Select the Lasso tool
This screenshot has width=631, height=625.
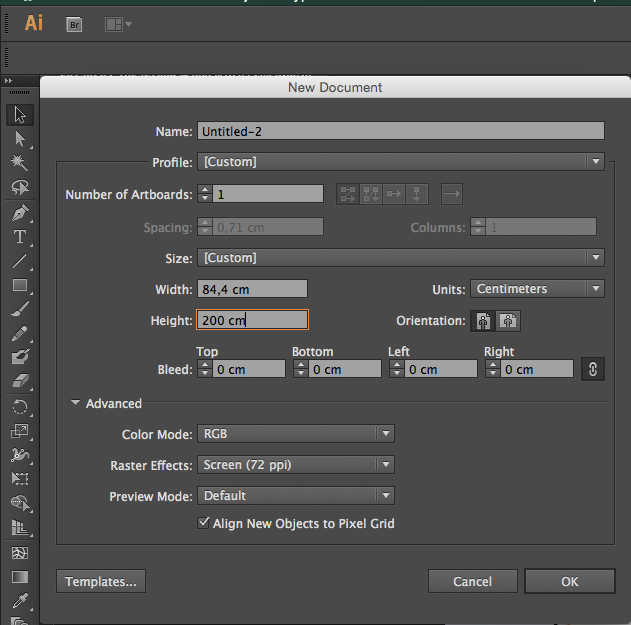click(x=20, y=187)
